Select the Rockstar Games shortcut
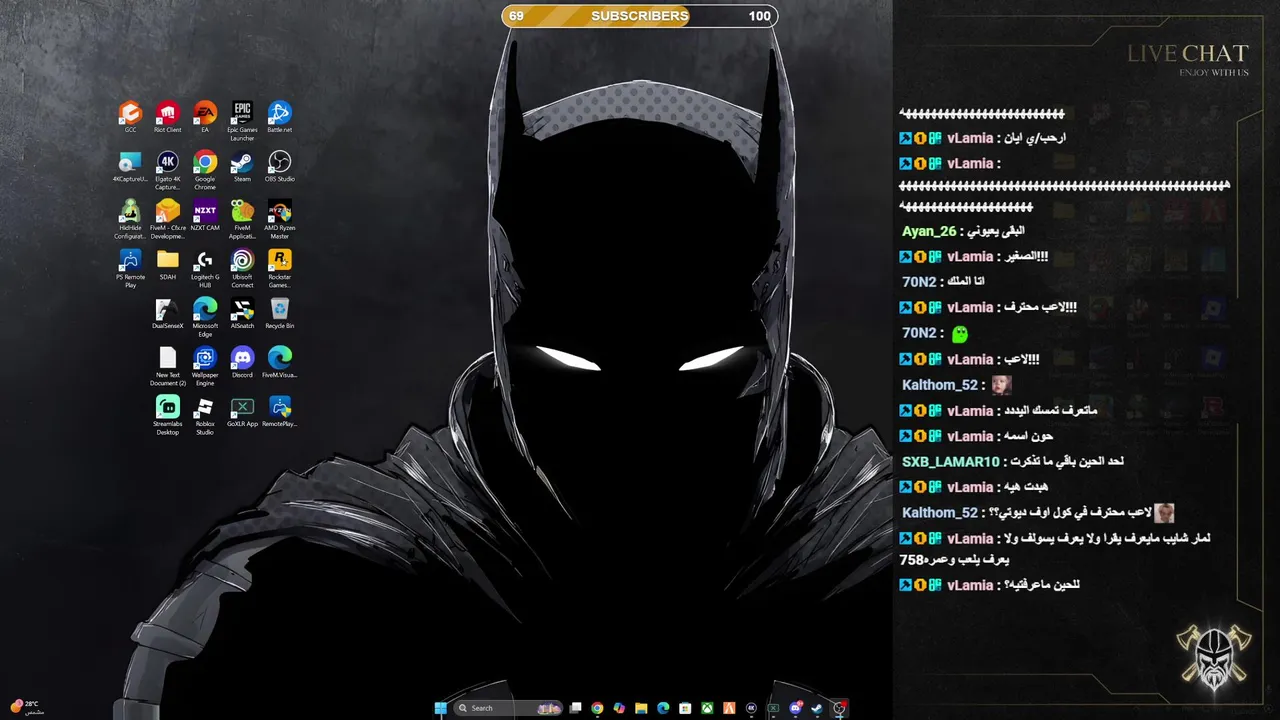This screenshot has height=720, width=1280. coord(280,268)
